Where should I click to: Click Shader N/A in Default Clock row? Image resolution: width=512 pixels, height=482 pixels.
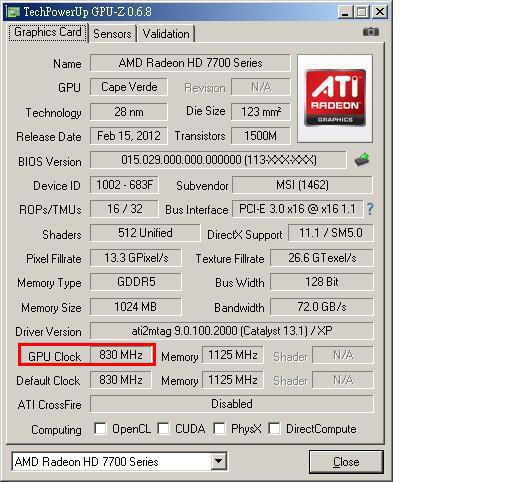coord(343,380)
